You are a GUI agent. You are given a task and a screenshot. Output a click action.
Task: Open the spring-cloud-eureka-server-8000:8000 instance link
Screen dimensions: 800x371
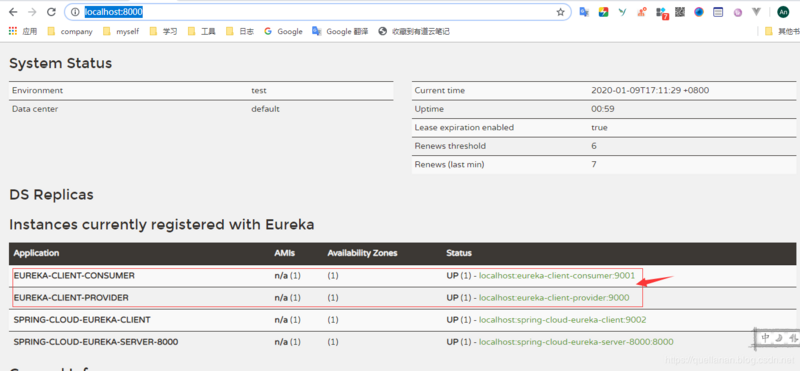click(x=576, y=342)
